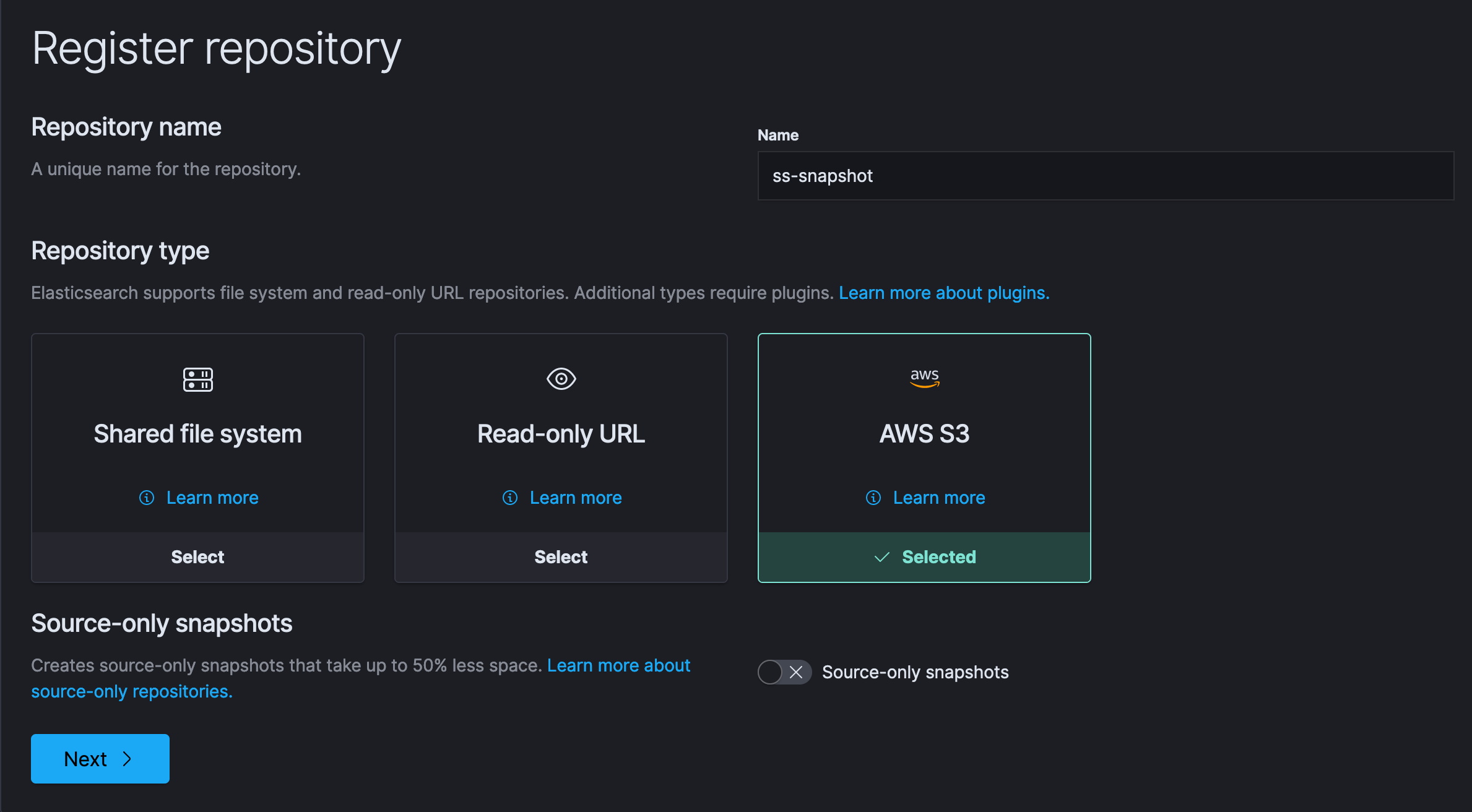Screen dimensions: 1472x812
Task: Click Learn more on the AWS S3 card
Action: [938, 498]
